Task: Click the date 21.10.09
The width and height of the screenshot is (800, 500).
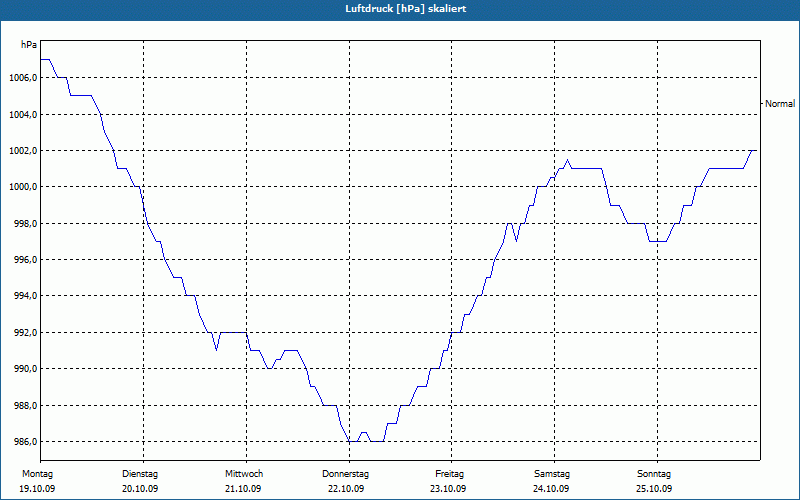Action: tap(243, 489)
